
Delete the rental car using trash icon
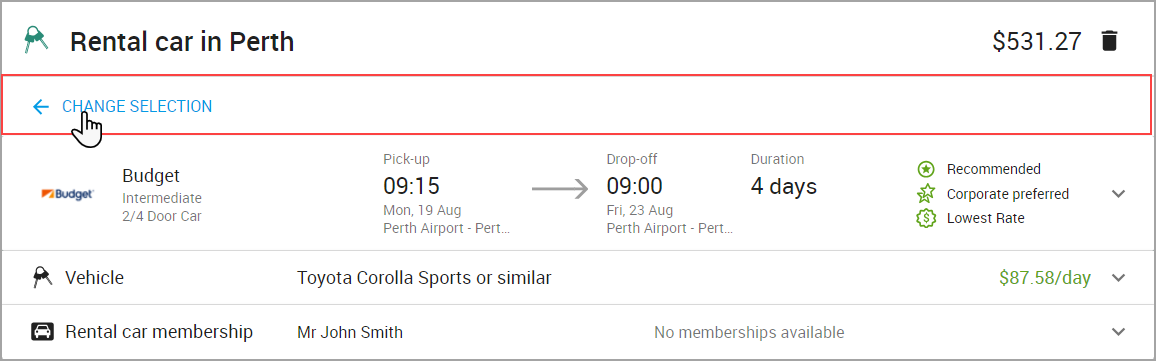coord(1109,41)
